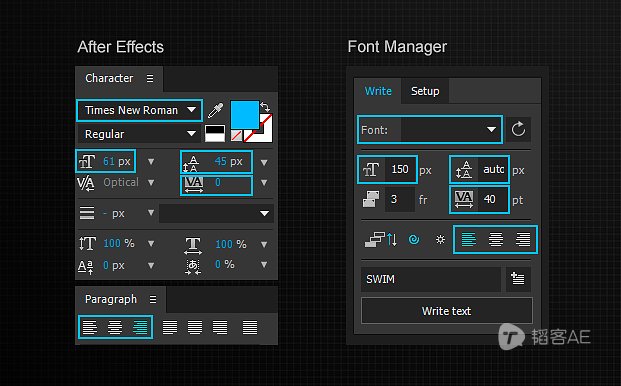Justify text with last line right
This screenshot has width=621, height=386.
click(x=220, y=327)
